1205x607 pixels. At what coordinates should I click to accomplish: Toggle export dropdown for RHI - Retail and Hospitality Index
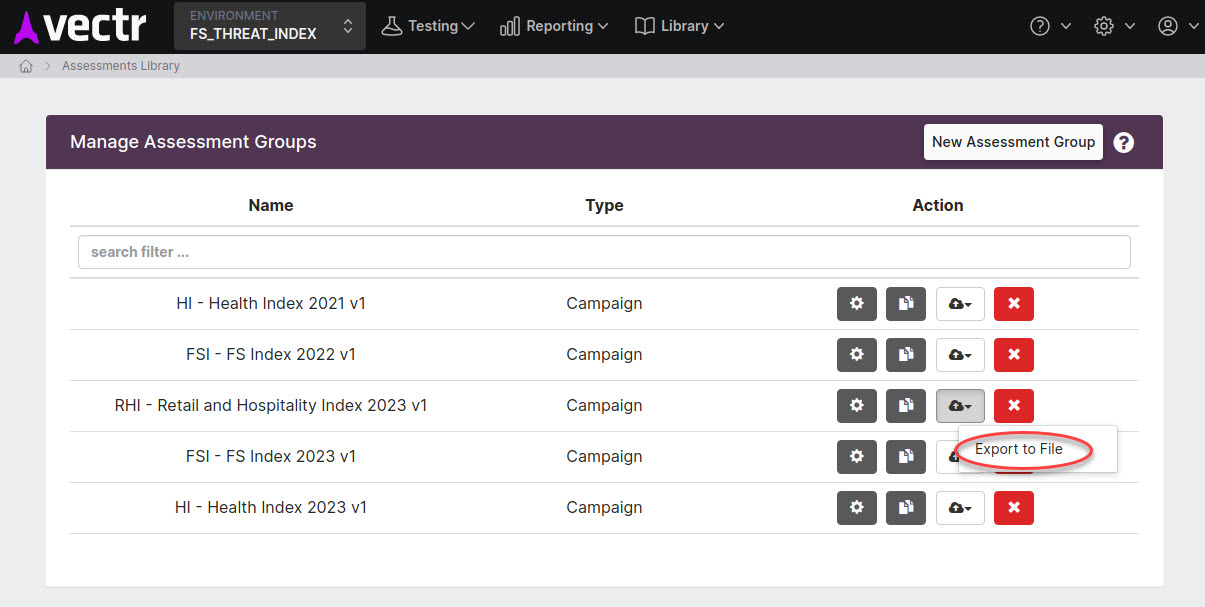[960, 406]
